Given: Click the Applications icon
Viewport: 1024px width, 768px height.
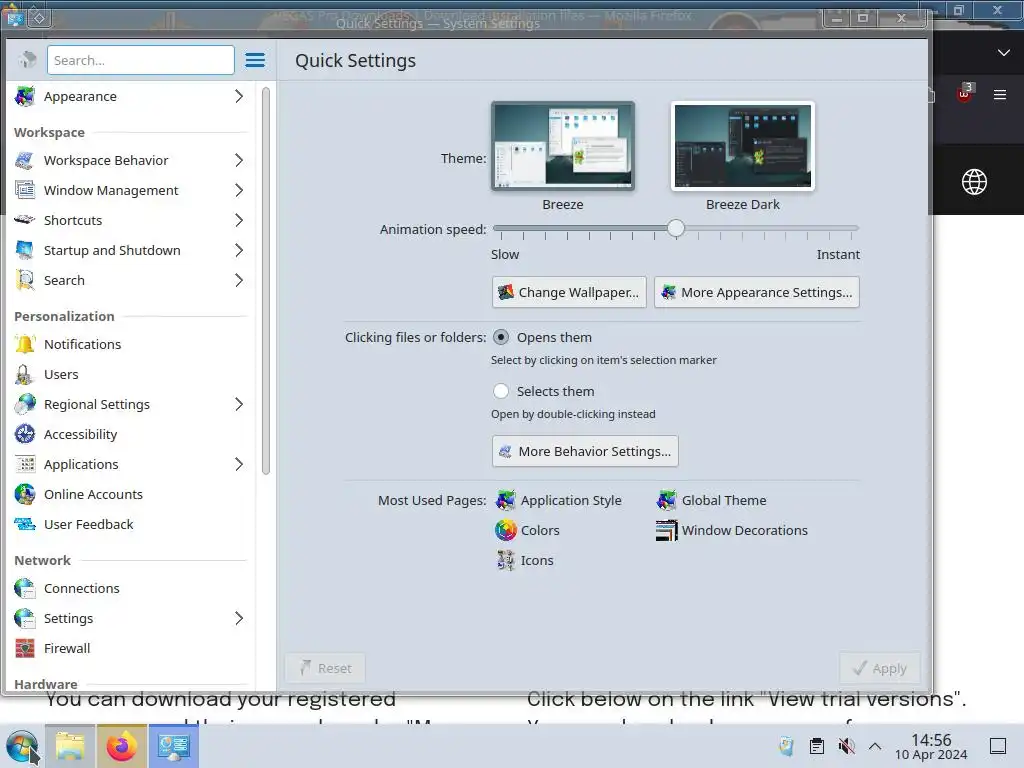Looking at the screenshot, I should click(25, 464).
